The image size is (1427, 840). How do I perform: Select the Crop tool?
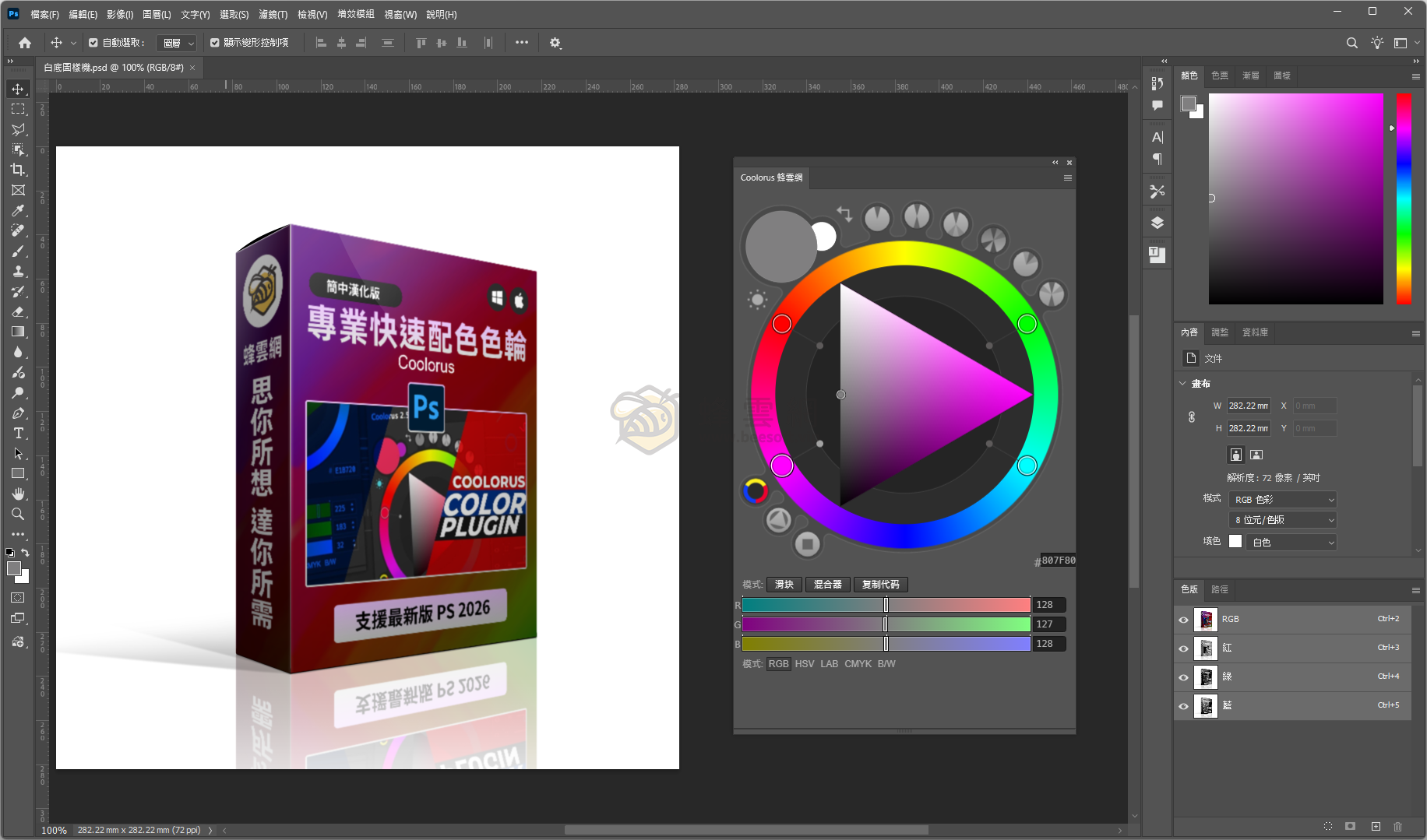click(x=18, y=170)
